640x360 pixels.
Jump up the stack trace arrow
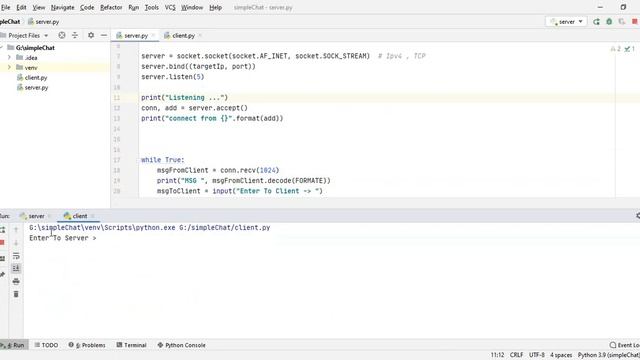16,230
